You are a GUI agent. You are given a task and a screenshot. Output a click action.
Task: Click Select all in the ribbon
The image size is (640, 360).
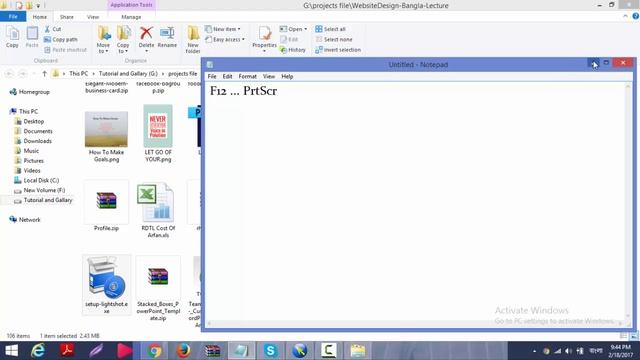pos(330,29)
